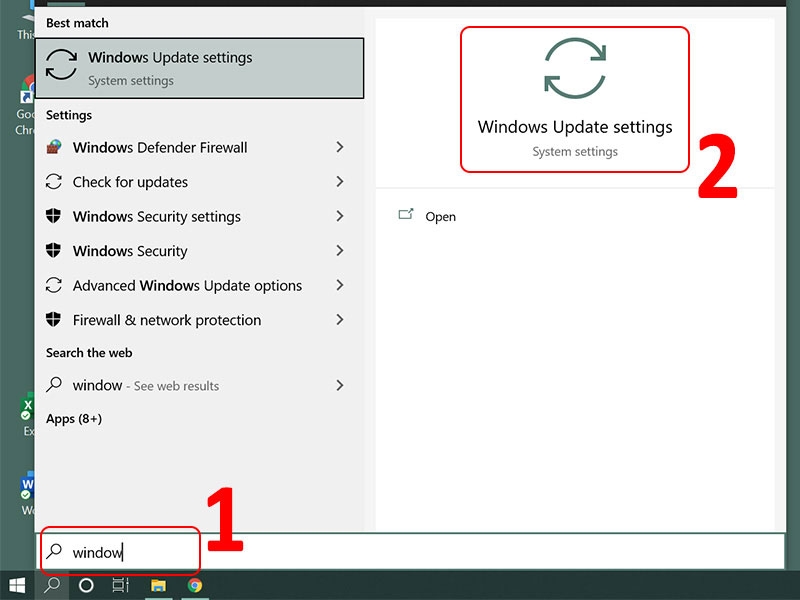This screenshot has height=600, width=800.
Task: Open Cortana circle on the taskbar
Action: coord(86,585)
